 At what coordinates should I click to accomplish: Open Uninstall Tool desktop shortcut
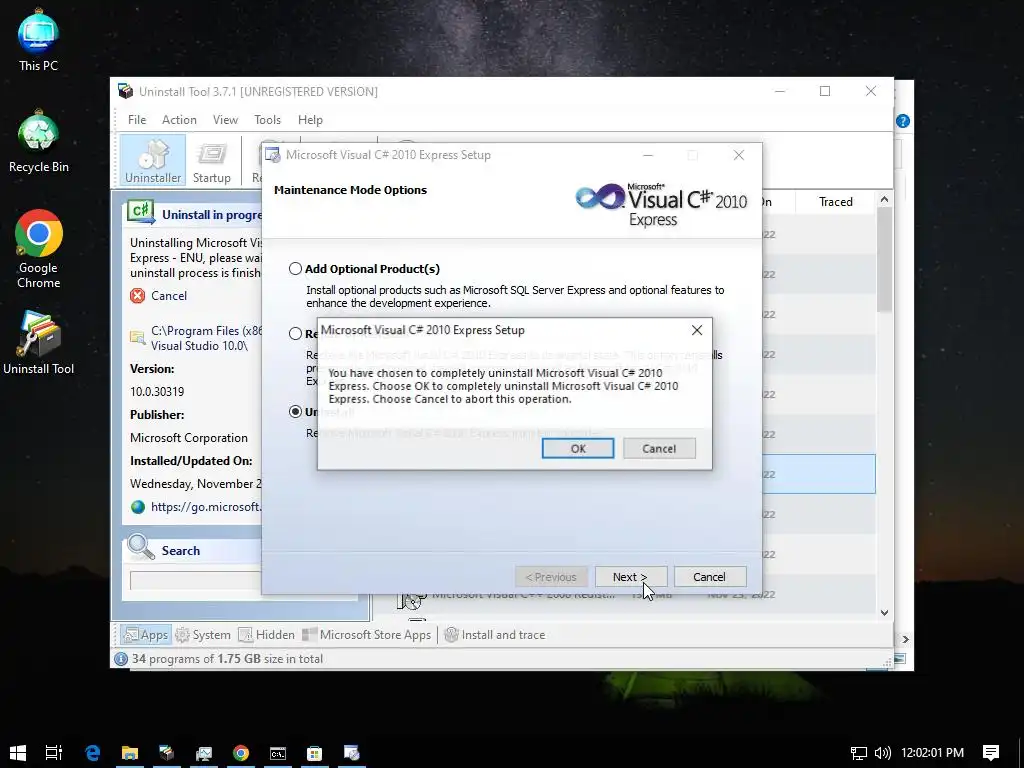click(39, 343)
